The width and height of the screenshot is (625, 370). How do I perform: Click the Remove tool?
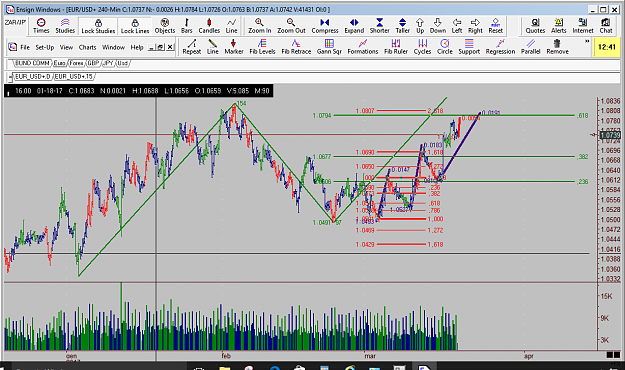pos(557,47)
